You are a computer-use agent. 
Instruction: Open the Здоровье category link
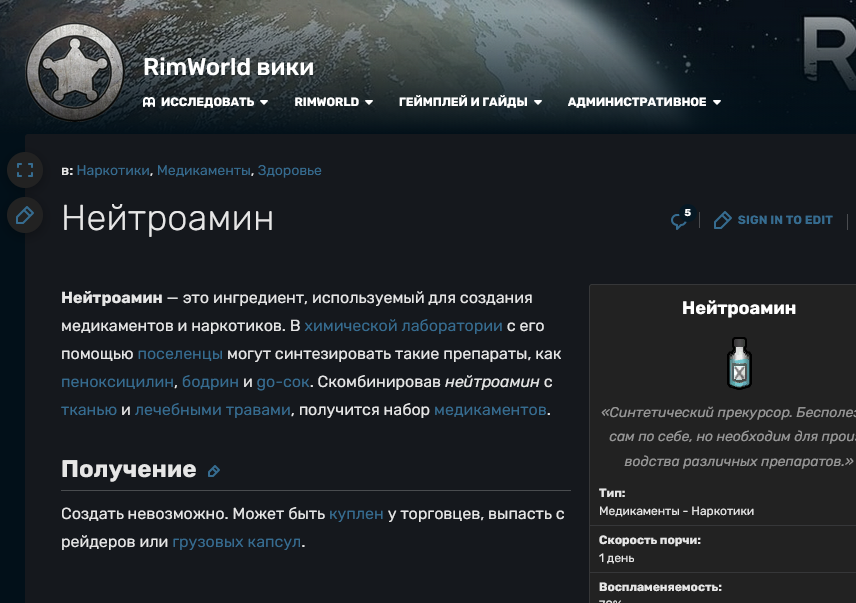289,170
